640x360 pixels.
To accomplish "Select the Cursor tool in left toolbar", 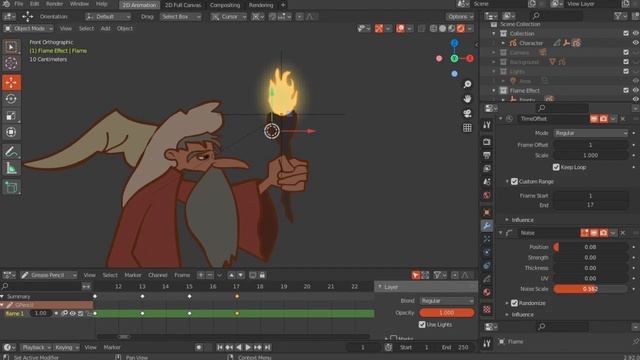I will 11,63.
